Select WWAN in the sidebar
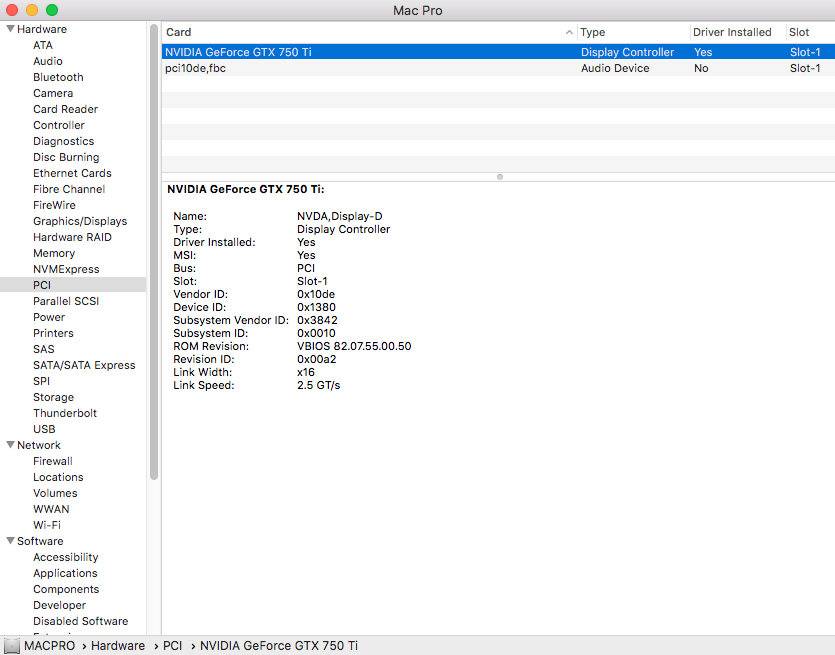The image size is (835, 655). point(51,509)
